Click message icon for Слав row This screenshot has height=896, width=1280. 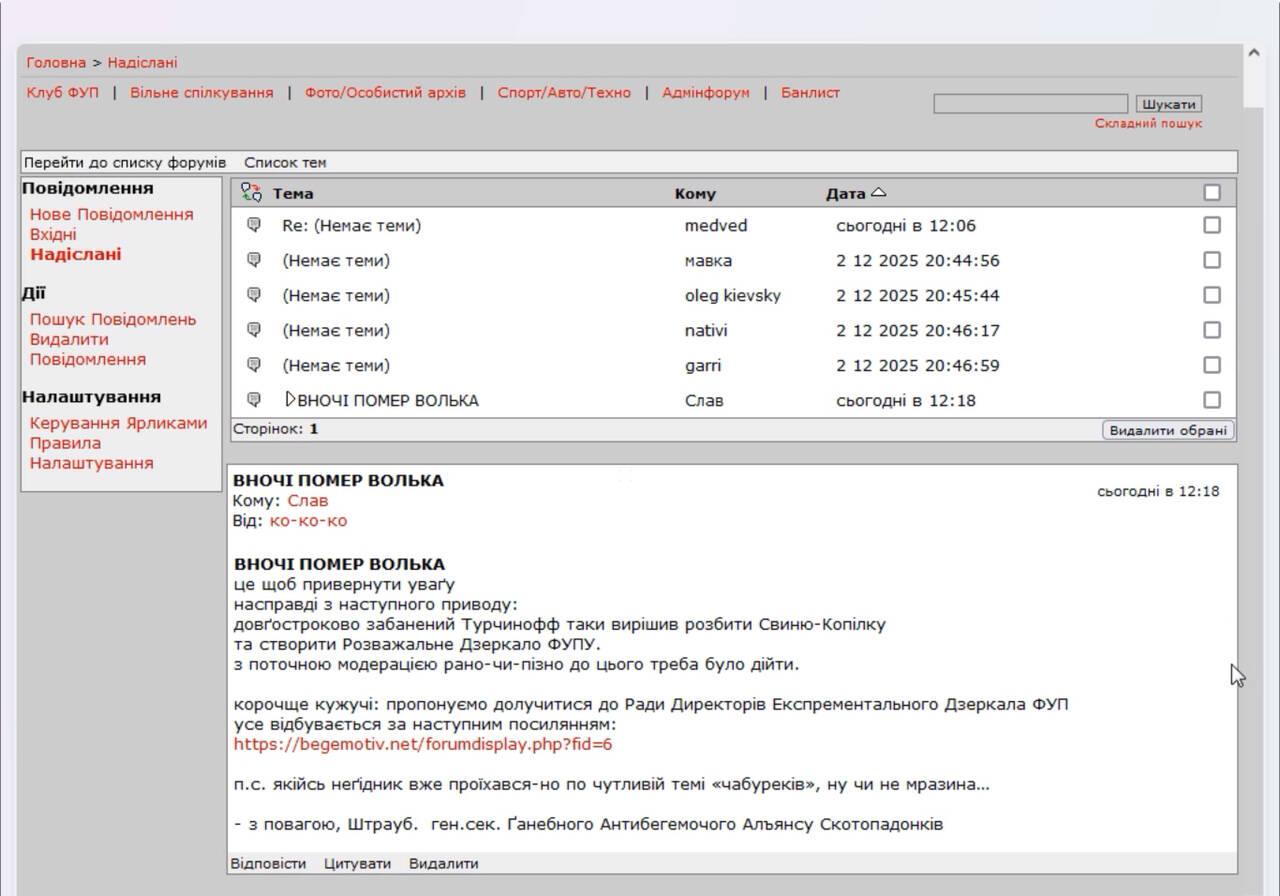[x=254, y=400]
